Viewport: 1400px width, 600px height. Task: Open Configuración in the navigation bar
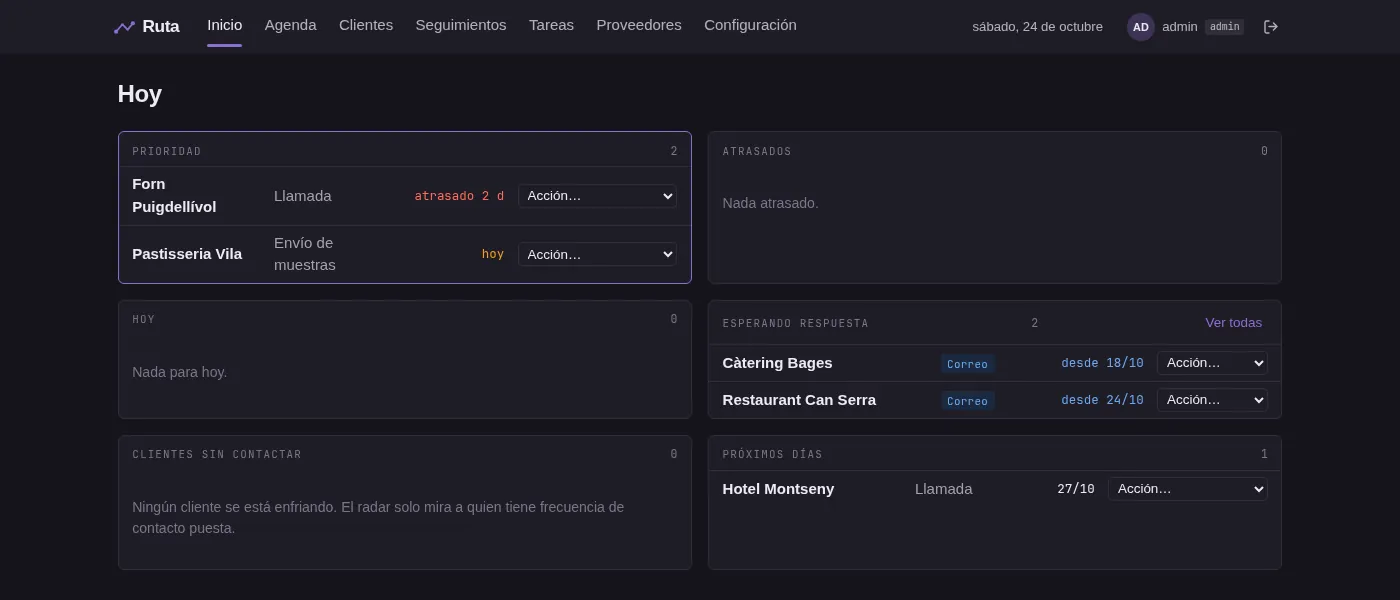pos(750,25)
